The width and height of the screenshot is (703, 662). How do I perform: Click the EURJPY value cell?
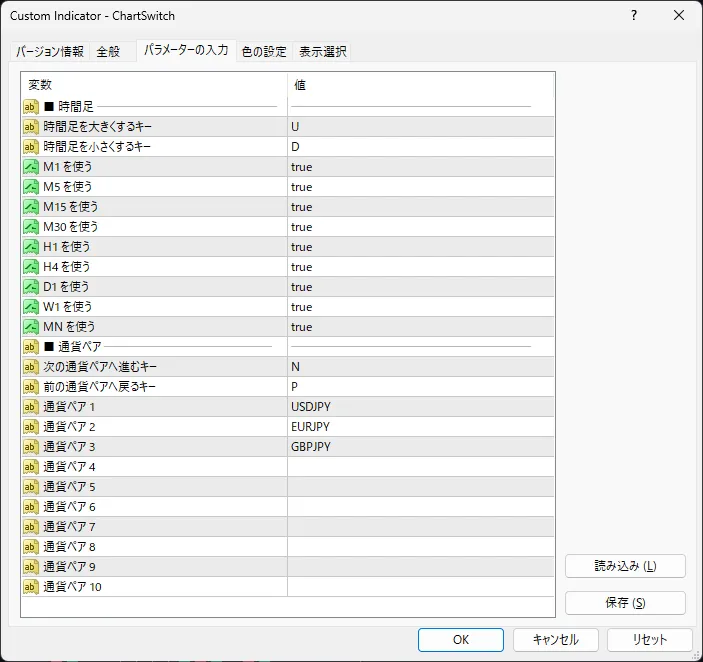pyautogui.click(x=421, y=427)
